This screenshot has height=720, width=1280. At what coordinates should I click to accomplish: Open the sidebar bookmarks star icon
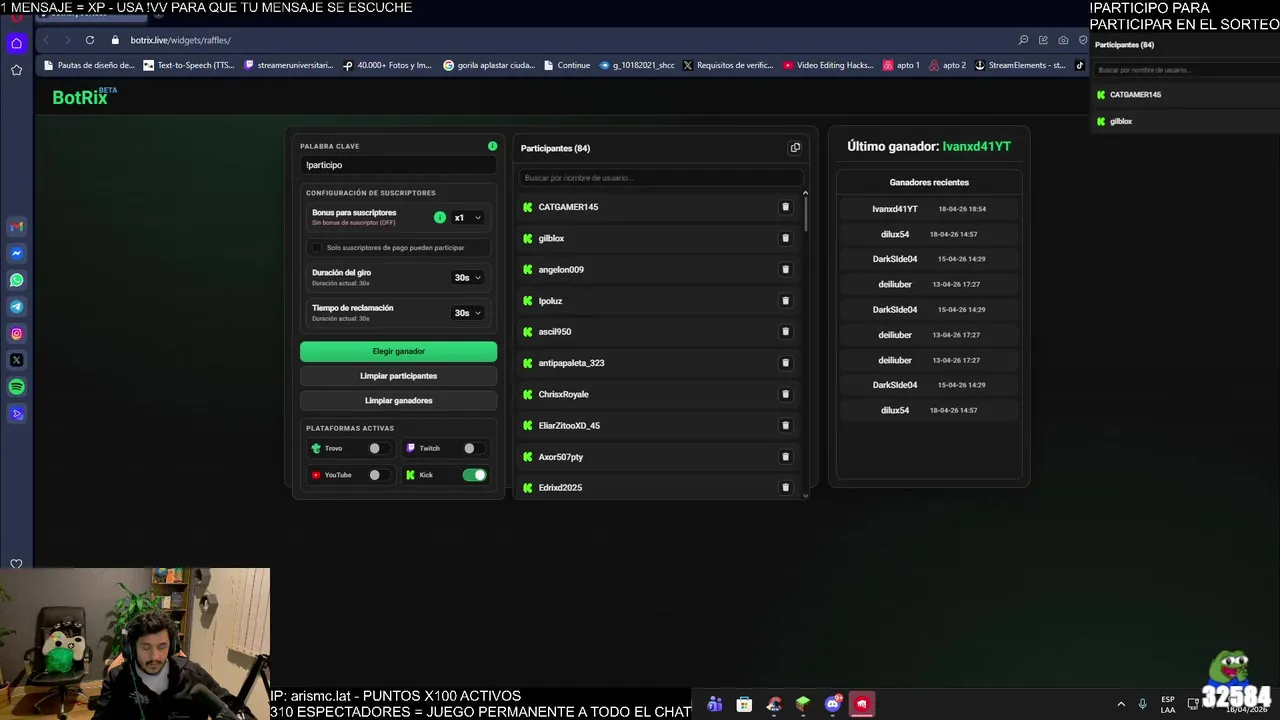point(16,70)
